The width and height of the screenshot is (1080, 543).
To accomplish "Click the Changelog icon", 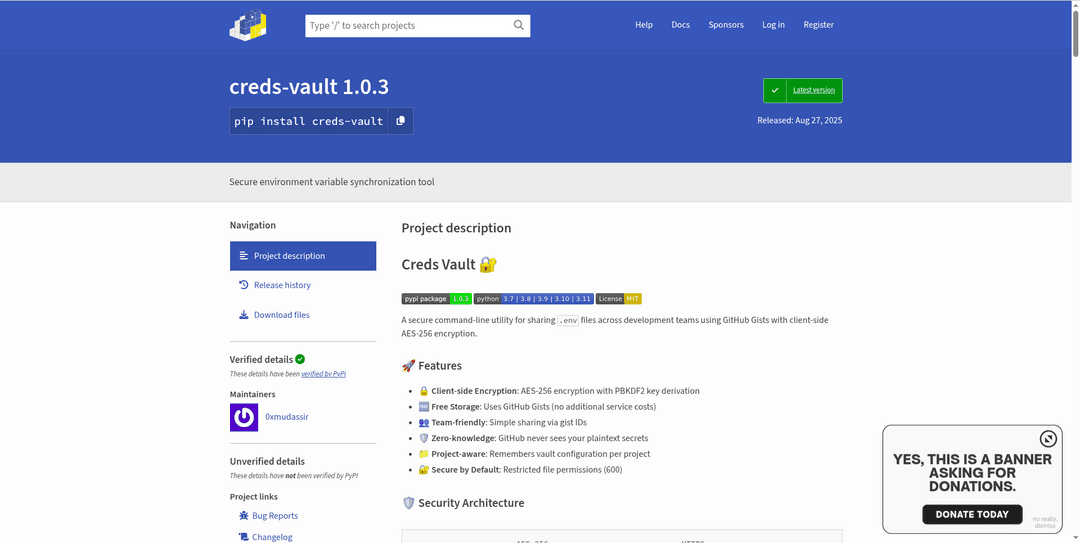I will point(243,537).
